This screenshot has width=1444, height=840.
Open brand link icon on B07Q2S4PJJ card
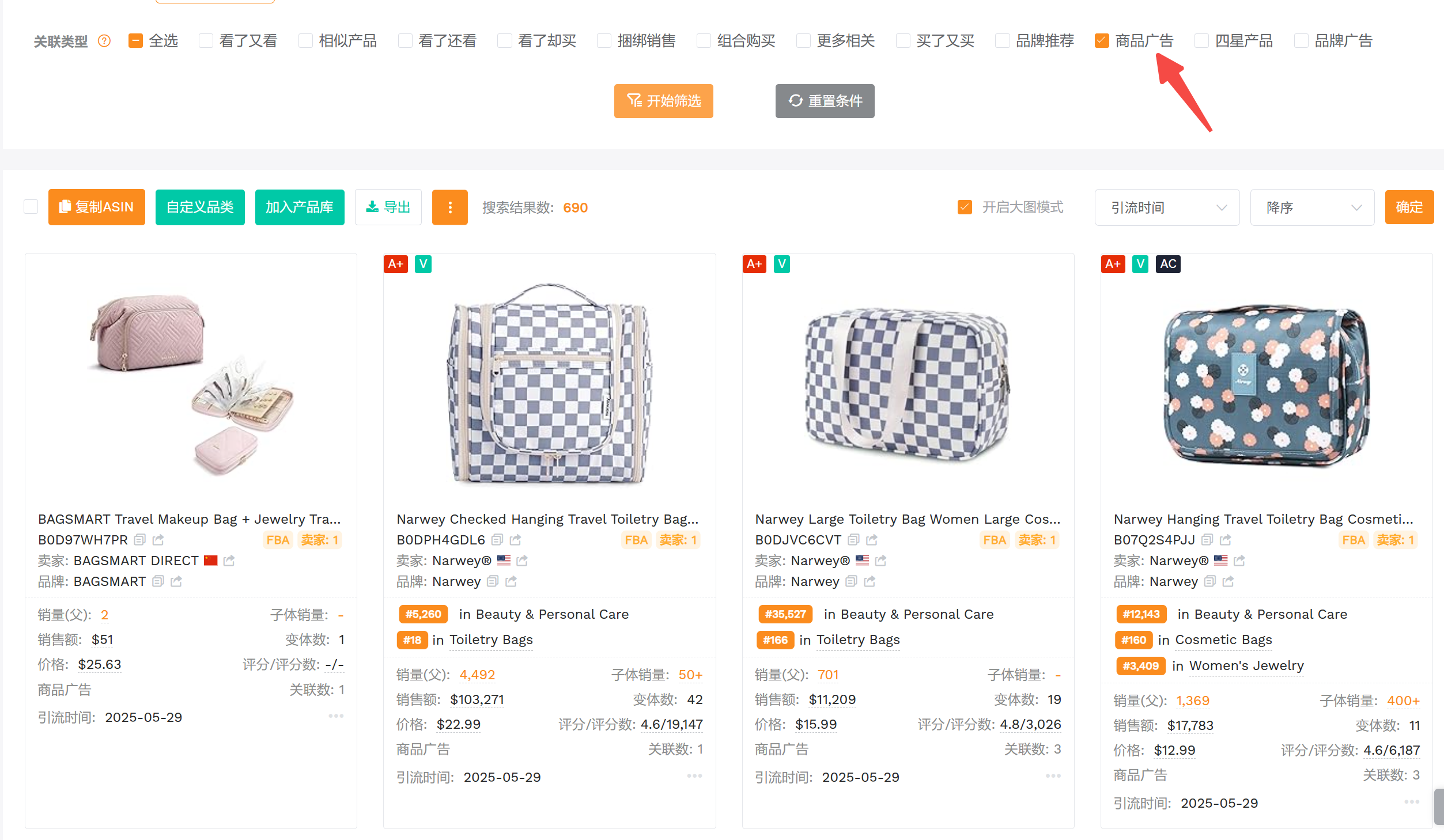coord(1228,581)
